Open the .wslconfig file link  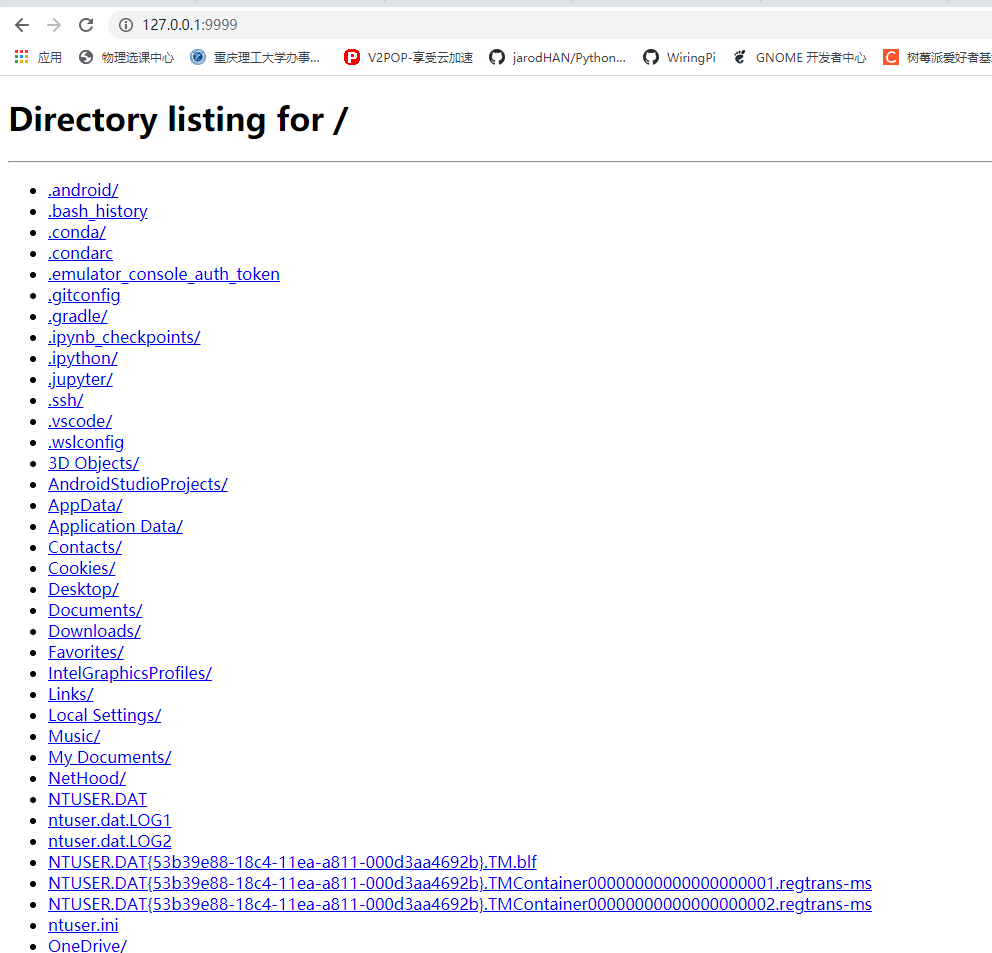(86, 442)
